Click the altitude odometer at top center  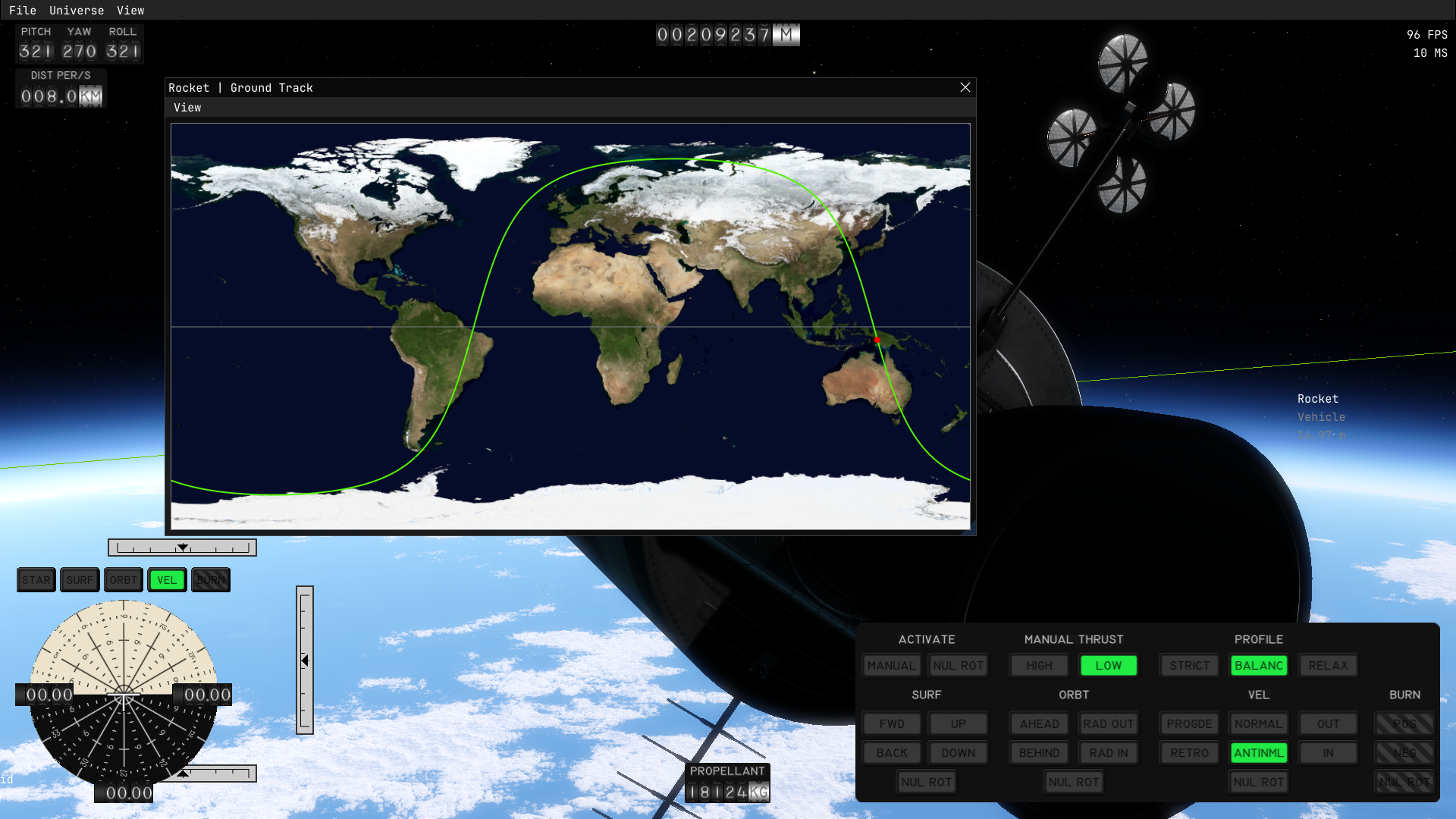(x=727, y=35)
